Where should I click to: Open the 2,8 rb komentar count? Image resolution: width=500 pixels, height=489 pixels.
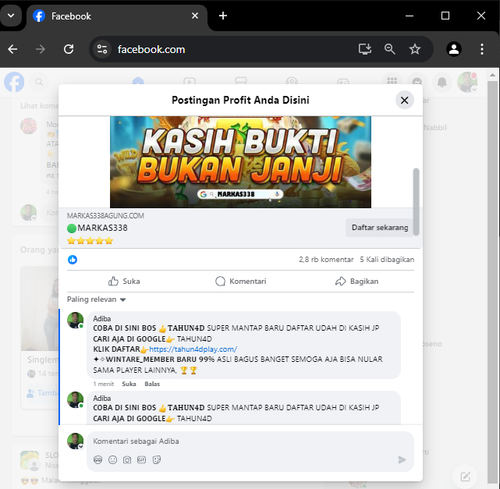(x=326, y=259)
